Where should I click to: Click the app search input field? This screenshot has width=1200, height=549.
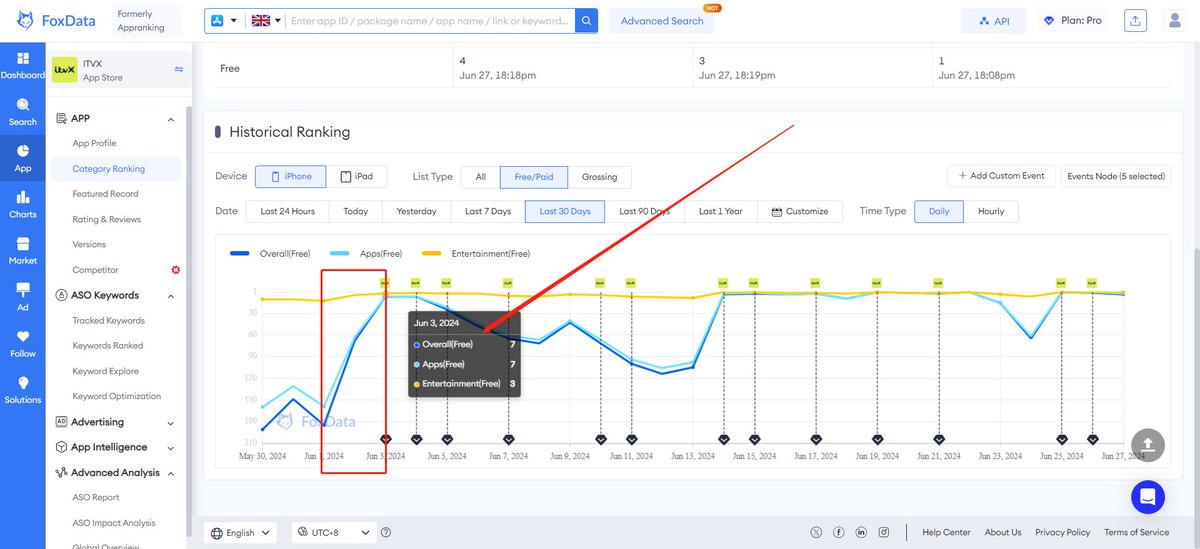[432, 20]
